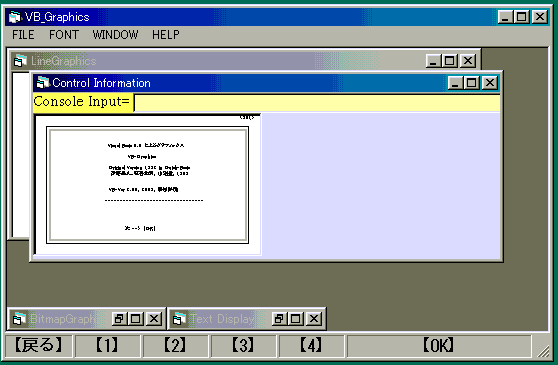
Task: Click the VB_Graphics title bar icon
Action: (x=15, y=17)
